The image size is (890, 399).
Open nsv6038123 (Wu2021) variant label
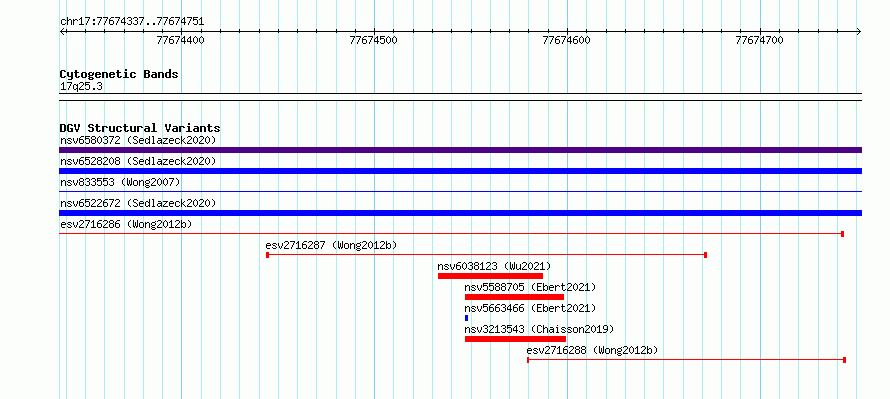(x=494, y=266)
